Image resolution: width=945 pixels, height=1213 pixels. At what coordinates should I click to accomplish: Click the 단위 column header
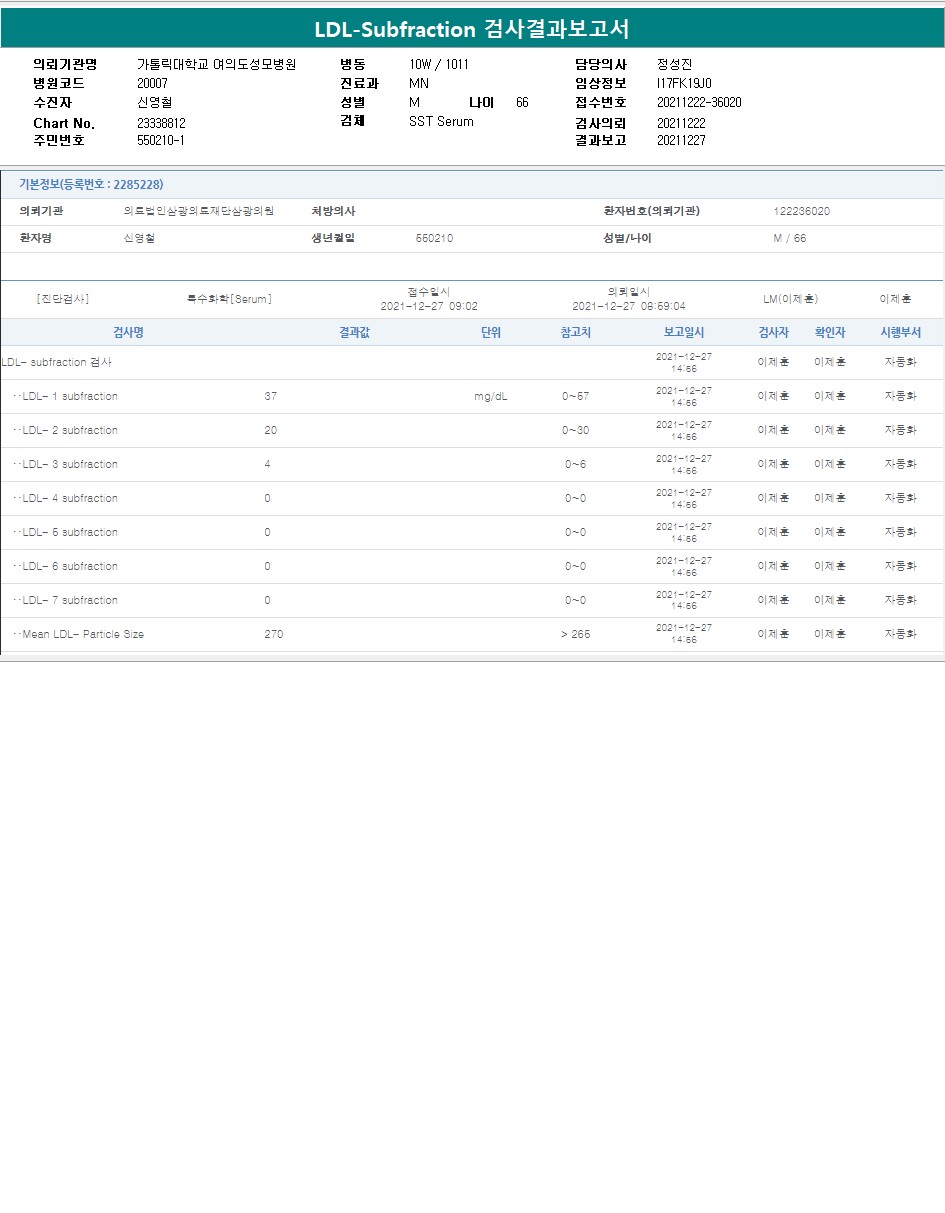coord(491,332)
